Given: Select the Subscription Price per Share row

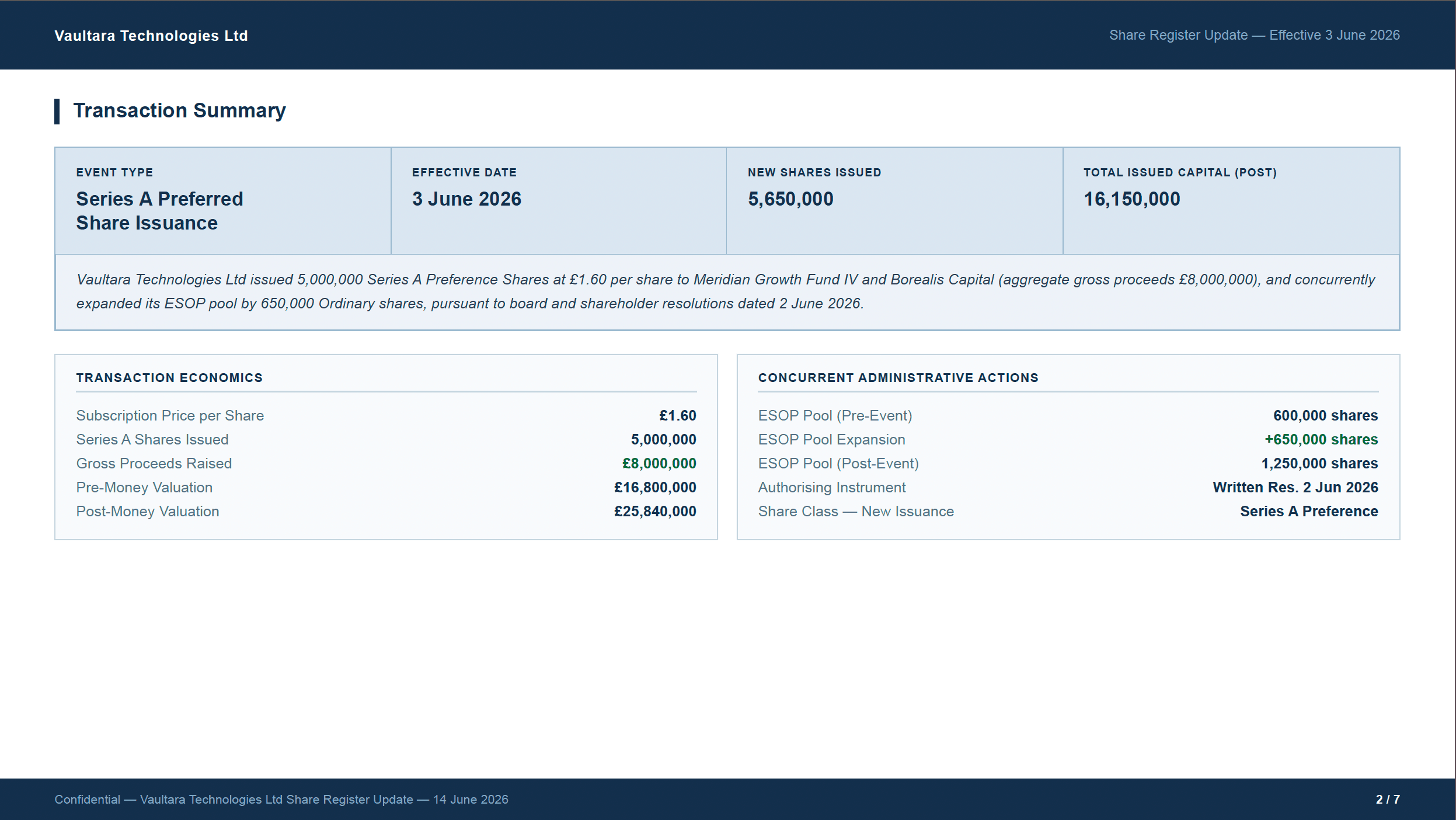Looking at the screenshot, I should point(386,415).
